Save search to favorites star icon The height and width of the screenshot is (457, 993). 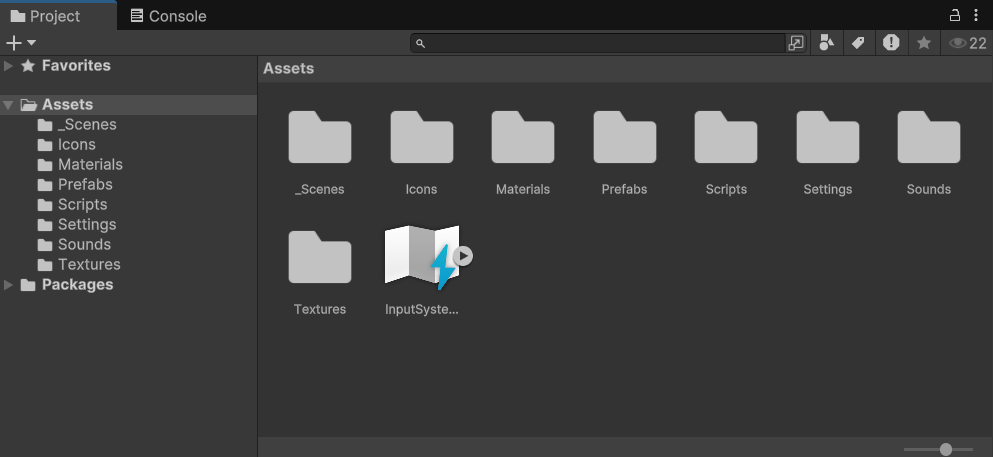click(924, 43)
